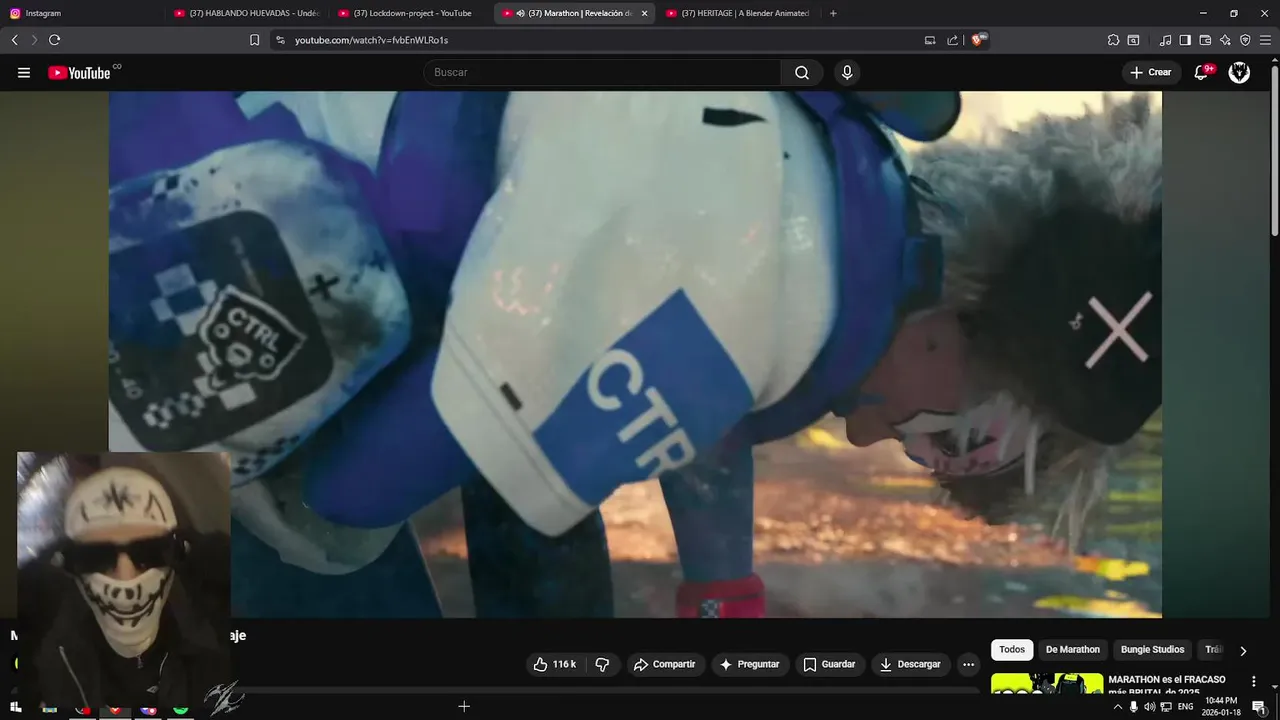Click the video player frame
The height and width of the screenshot is (720, 1280).
tap(635, 354)
